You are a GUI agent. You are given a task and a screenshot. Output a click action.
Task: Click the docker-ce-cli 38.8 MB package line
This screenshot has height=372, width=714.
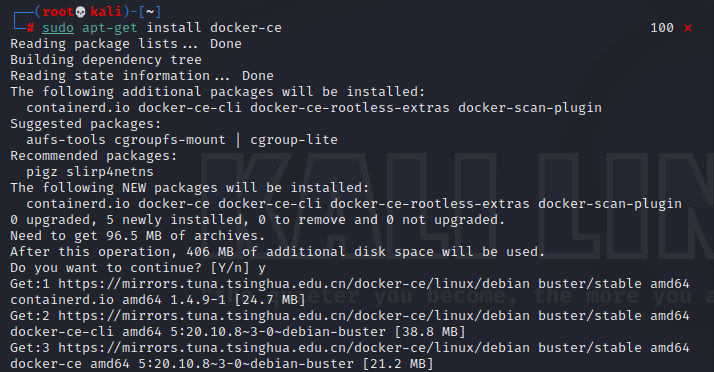238,332
